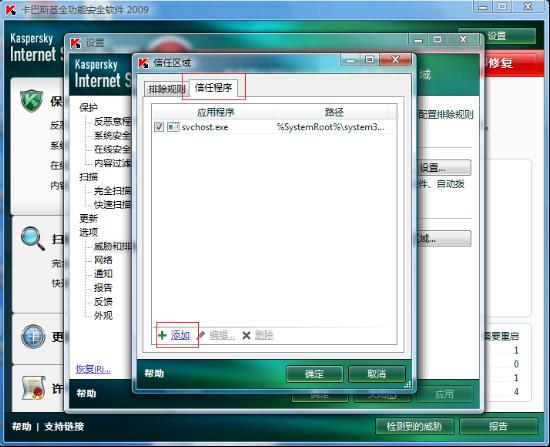Click the pencil edit icon
This screenshot has width=550, height=447.
(x=201, y=335)
